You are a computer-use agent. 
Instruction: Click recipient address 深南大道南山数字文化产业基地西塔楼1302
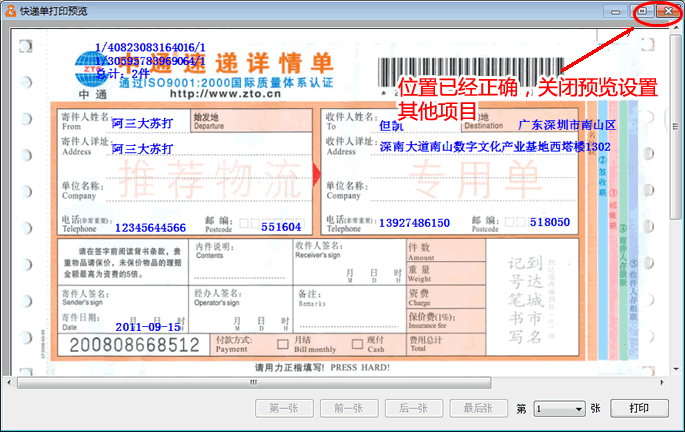(x=495, y=146)
